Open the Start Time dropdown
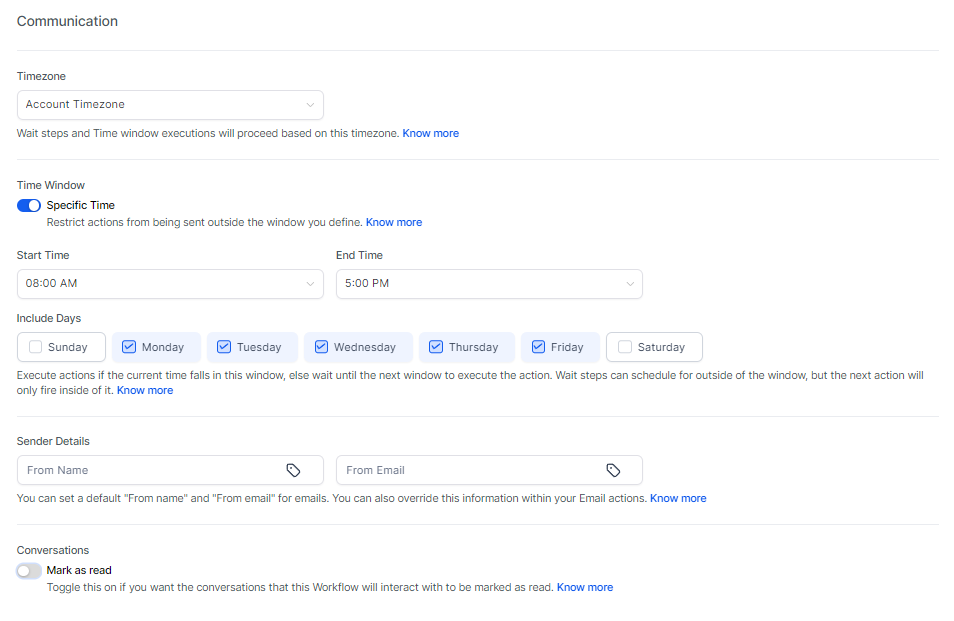The height and width of the screenshot is (621, 954). pos(170,284)
